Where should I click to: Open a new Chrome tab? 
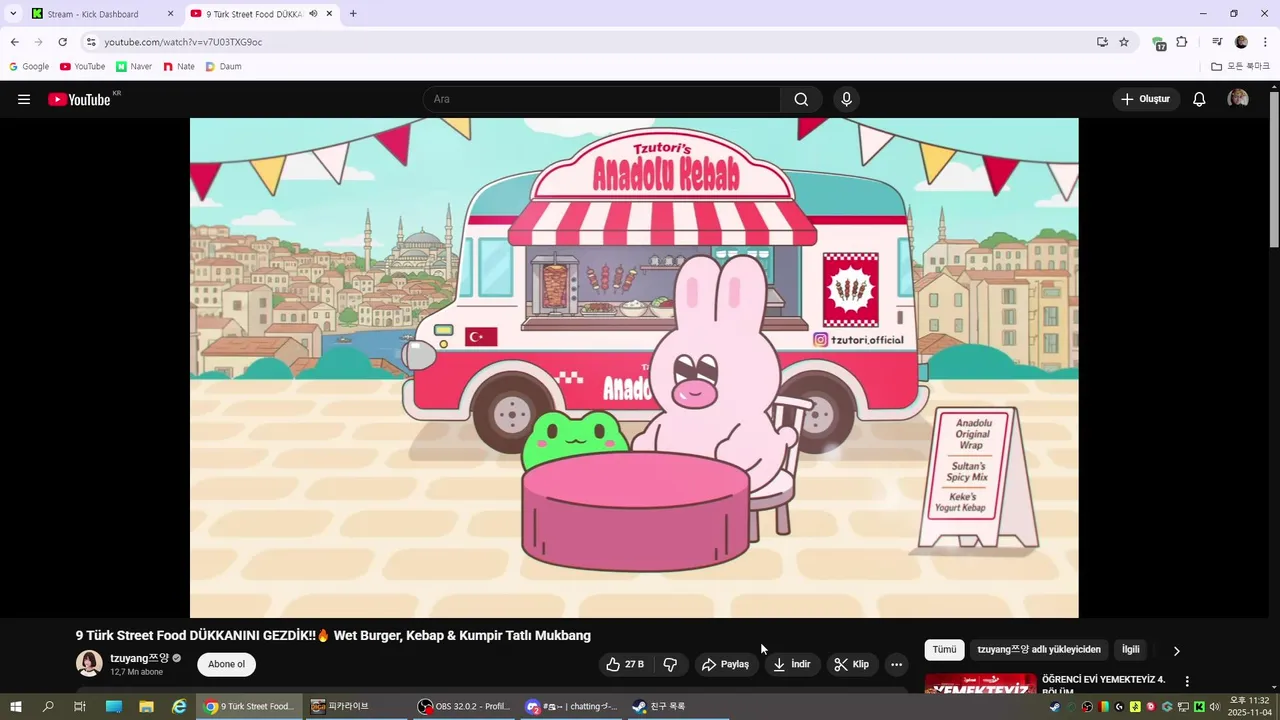click(353, 14)
